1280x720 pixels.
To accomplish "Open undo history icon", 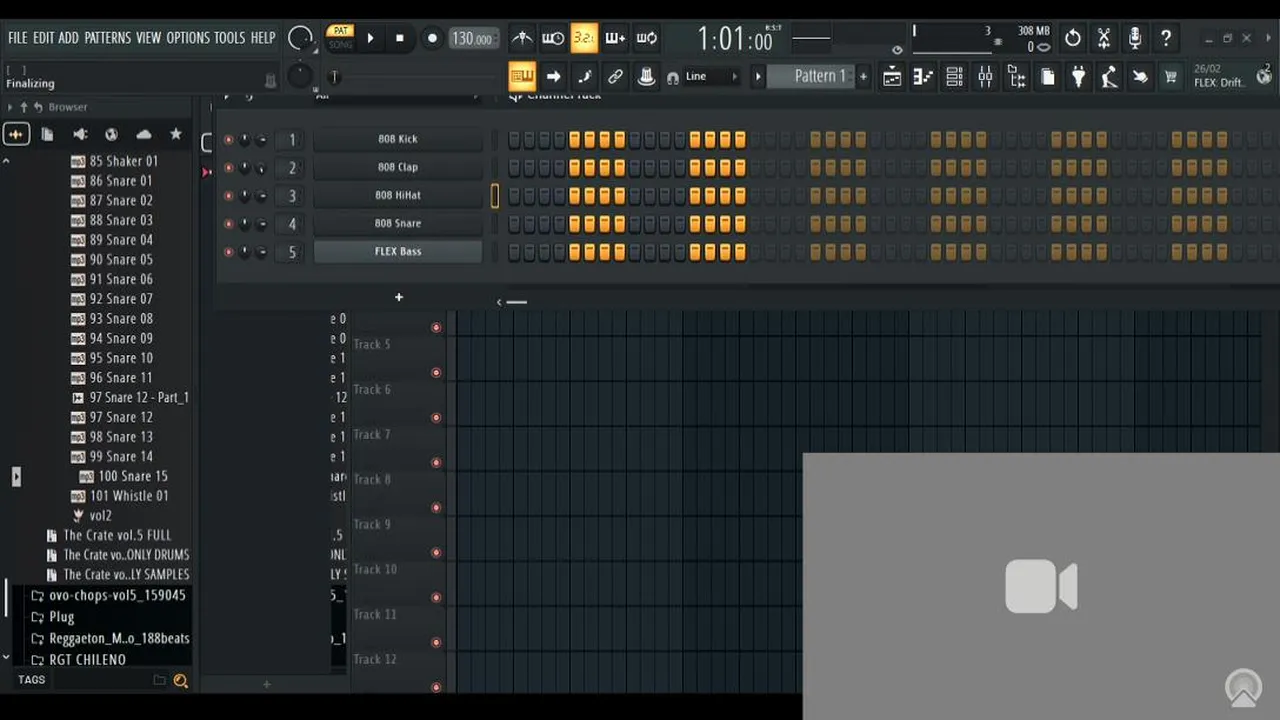I will point(1073,38).
